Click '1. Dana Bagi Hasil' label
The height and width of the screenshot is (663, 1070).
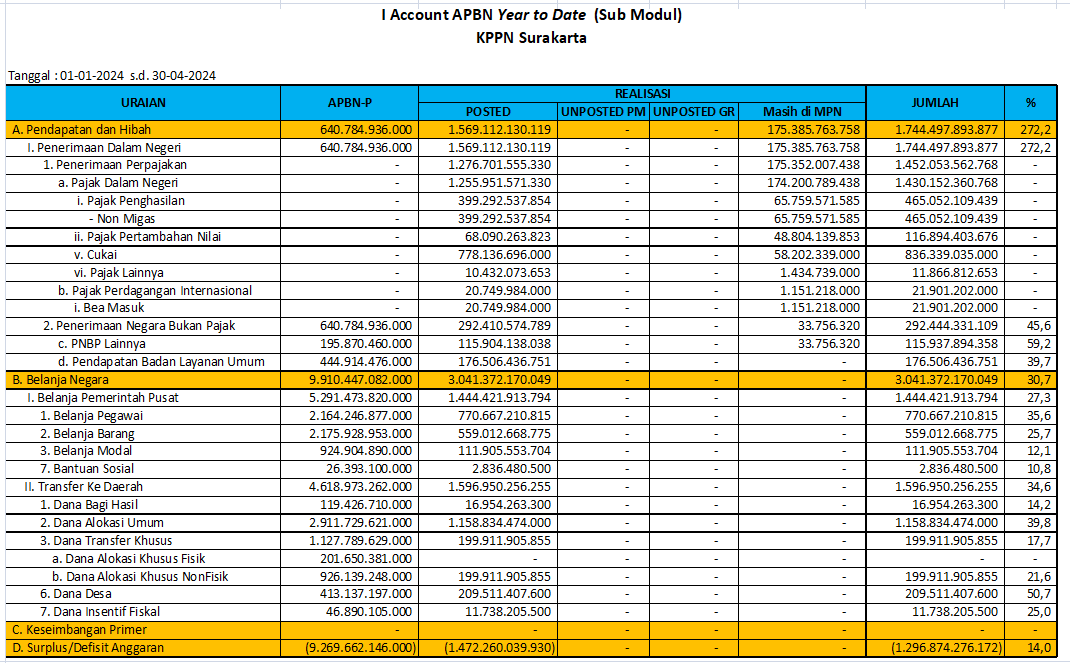[89, 505]
